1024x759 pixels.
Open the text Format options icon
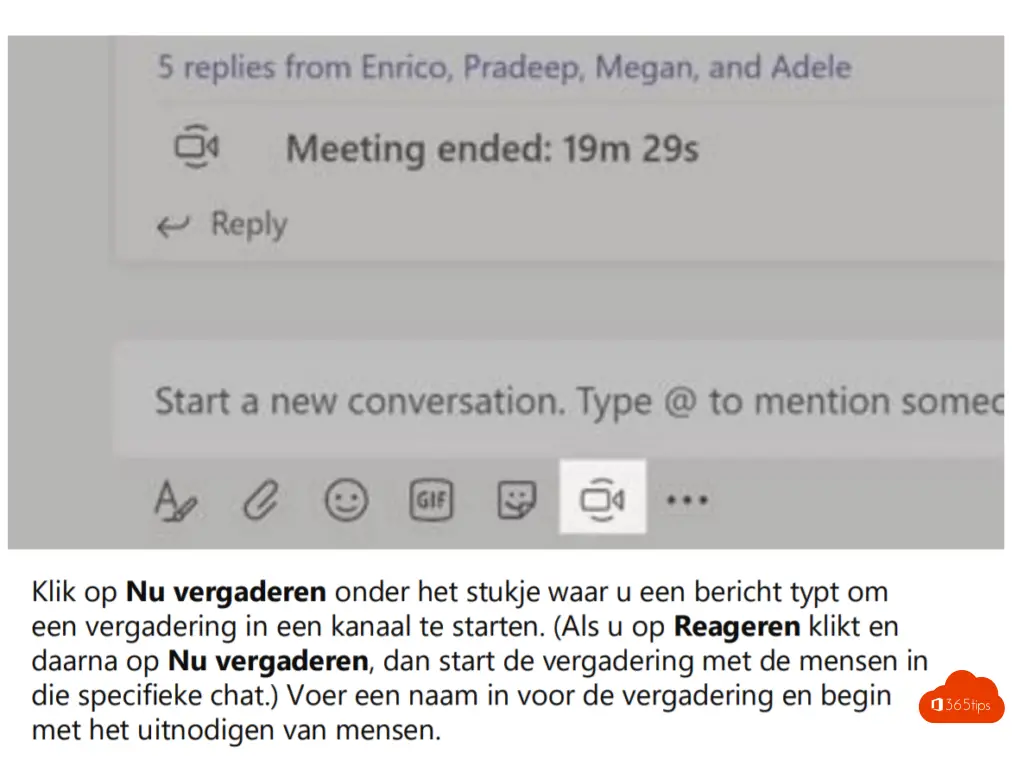pos(175,499)
